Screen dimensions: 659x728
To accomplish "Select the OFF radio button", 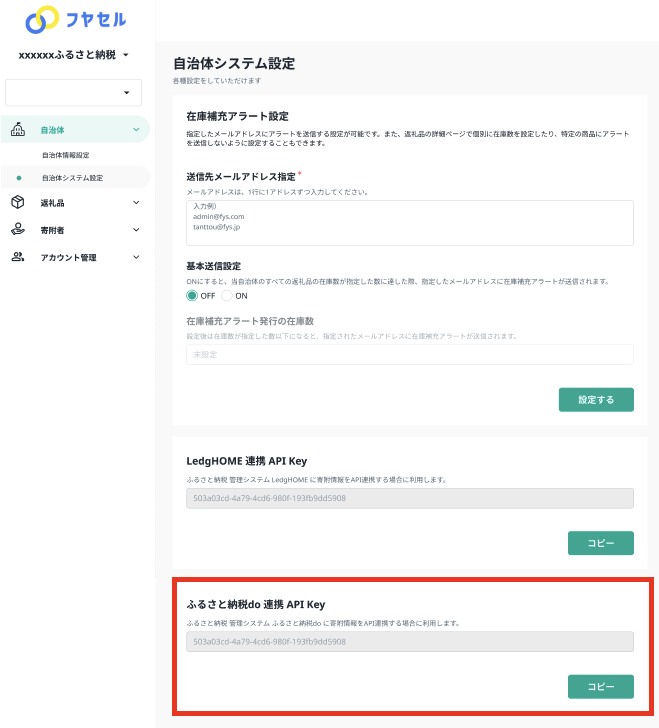I will pyautogui.click(x=192, y=296).
